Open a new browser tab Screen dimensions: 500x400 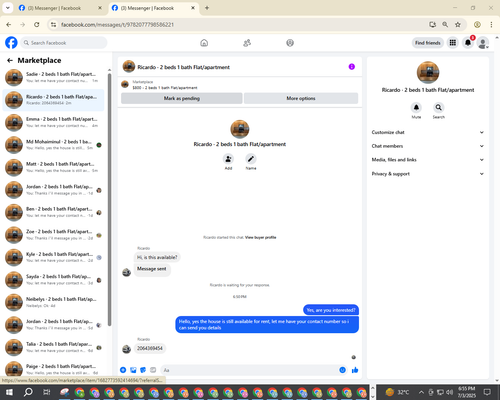pyautogui.click(x=207, y=8)
